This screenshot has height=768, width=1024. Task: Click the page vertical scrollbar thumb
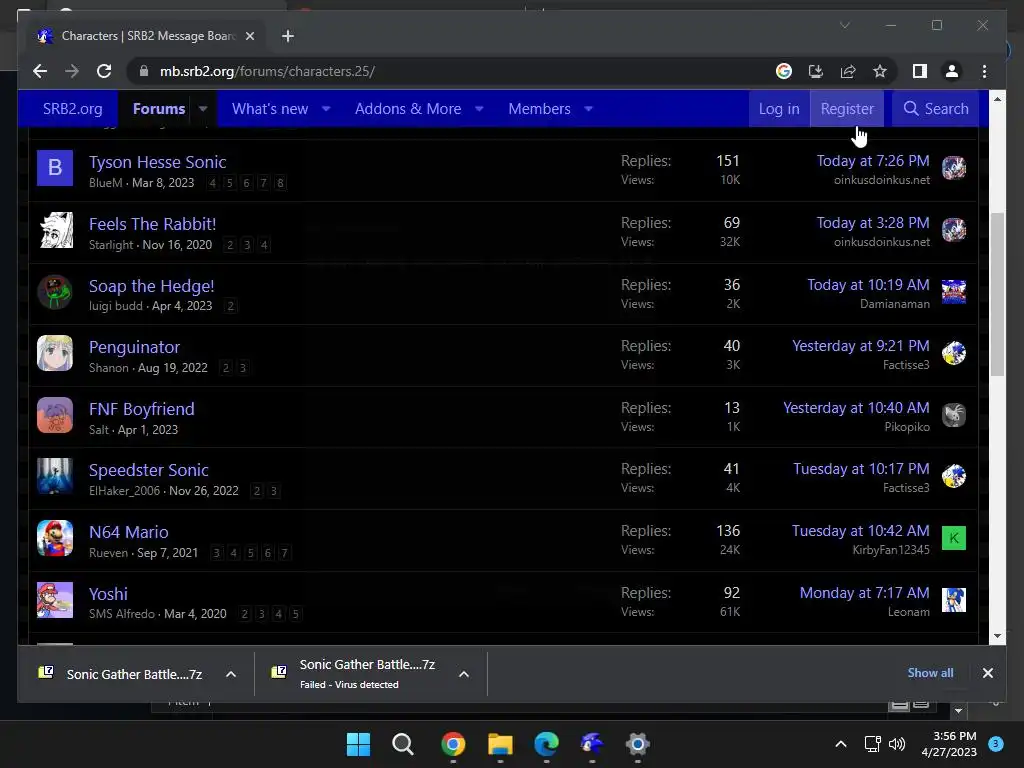click(997, 294)
